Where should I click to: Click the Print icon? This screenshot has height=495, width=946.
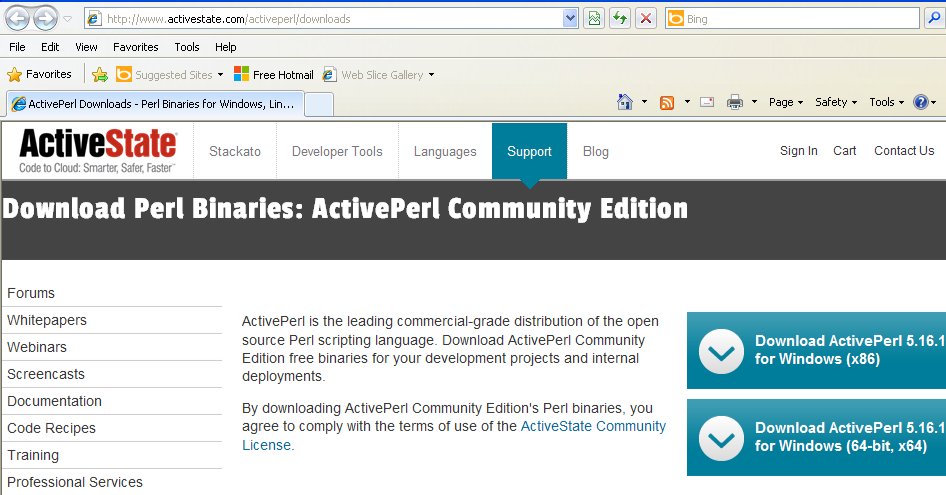[x=735, y=102]
